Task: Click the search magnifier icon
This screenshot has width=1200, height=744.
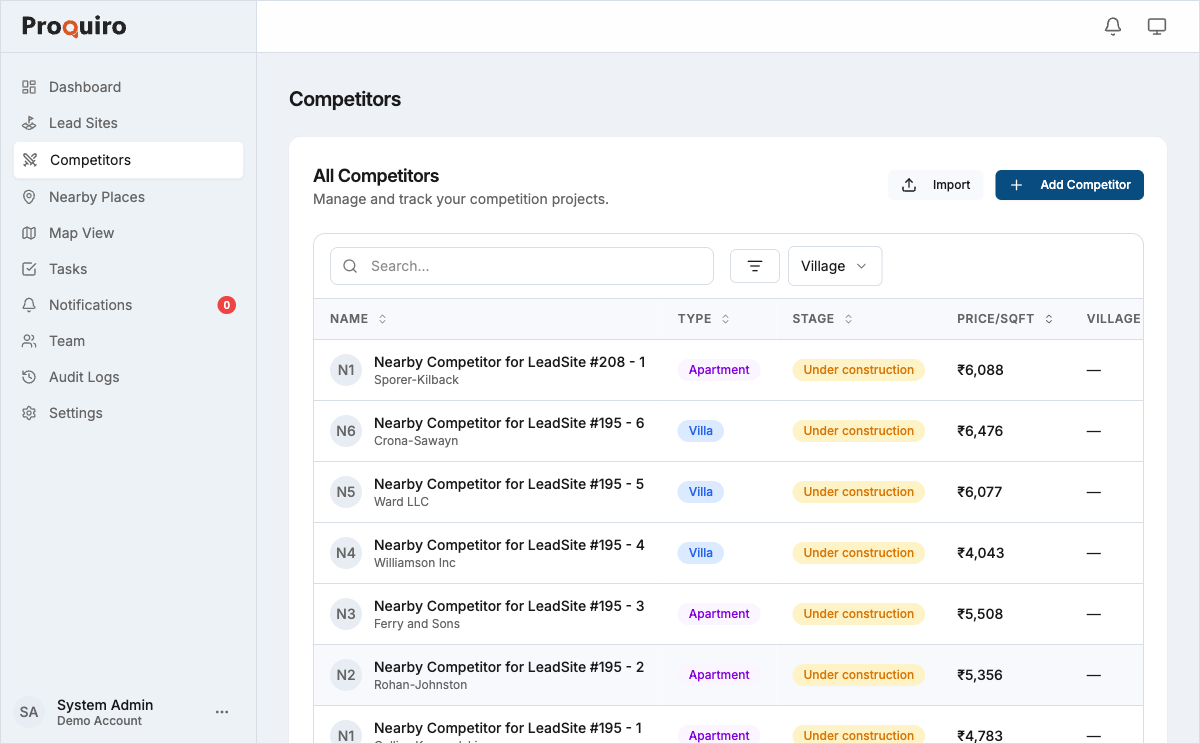Action: [x=350, y=266]
